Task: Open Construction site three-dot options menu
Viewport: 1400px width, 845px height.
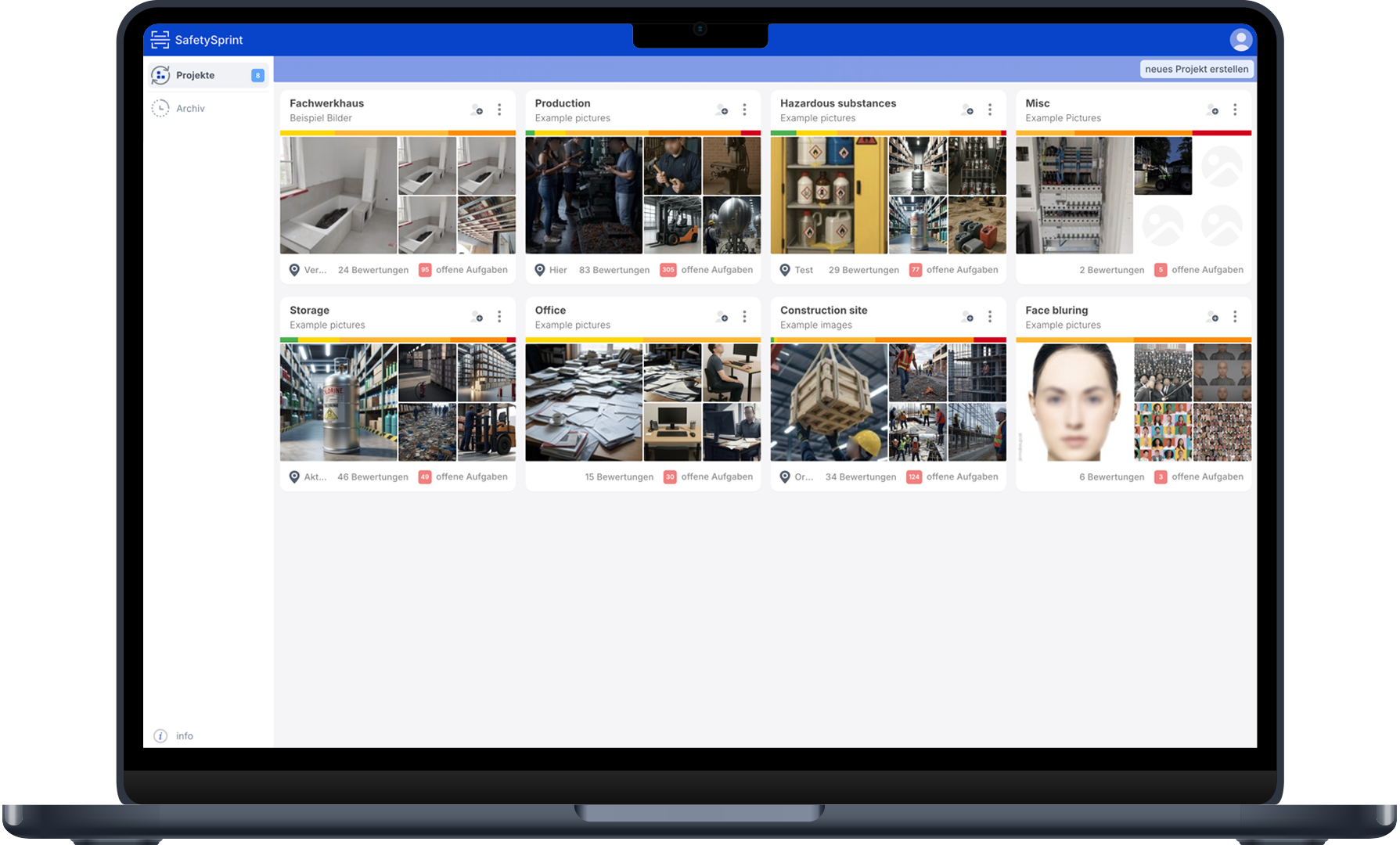Action: (x=990, y=317)
